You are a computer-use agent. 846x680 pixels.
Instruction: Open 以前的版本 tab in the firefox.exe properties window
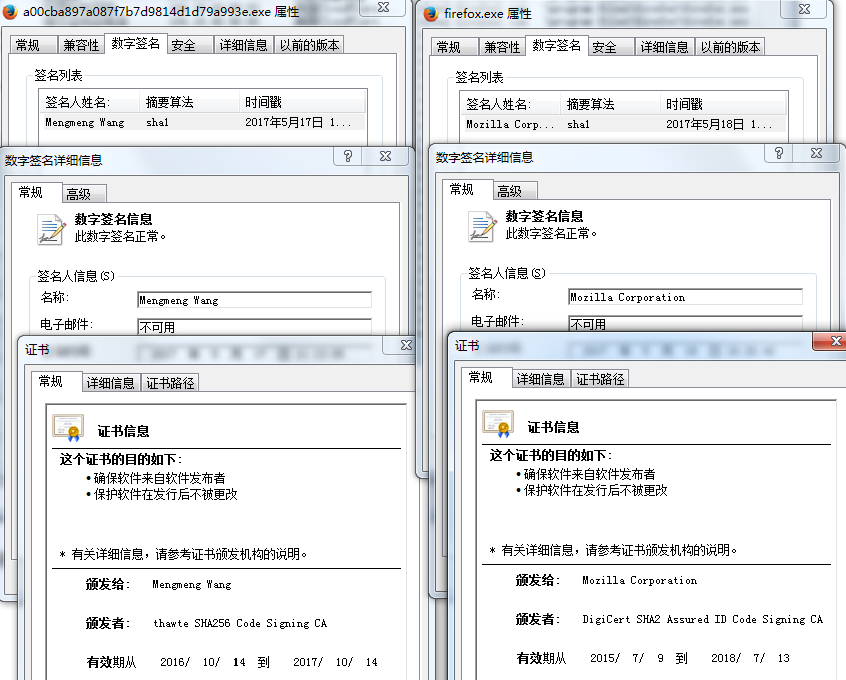(730, 47)
